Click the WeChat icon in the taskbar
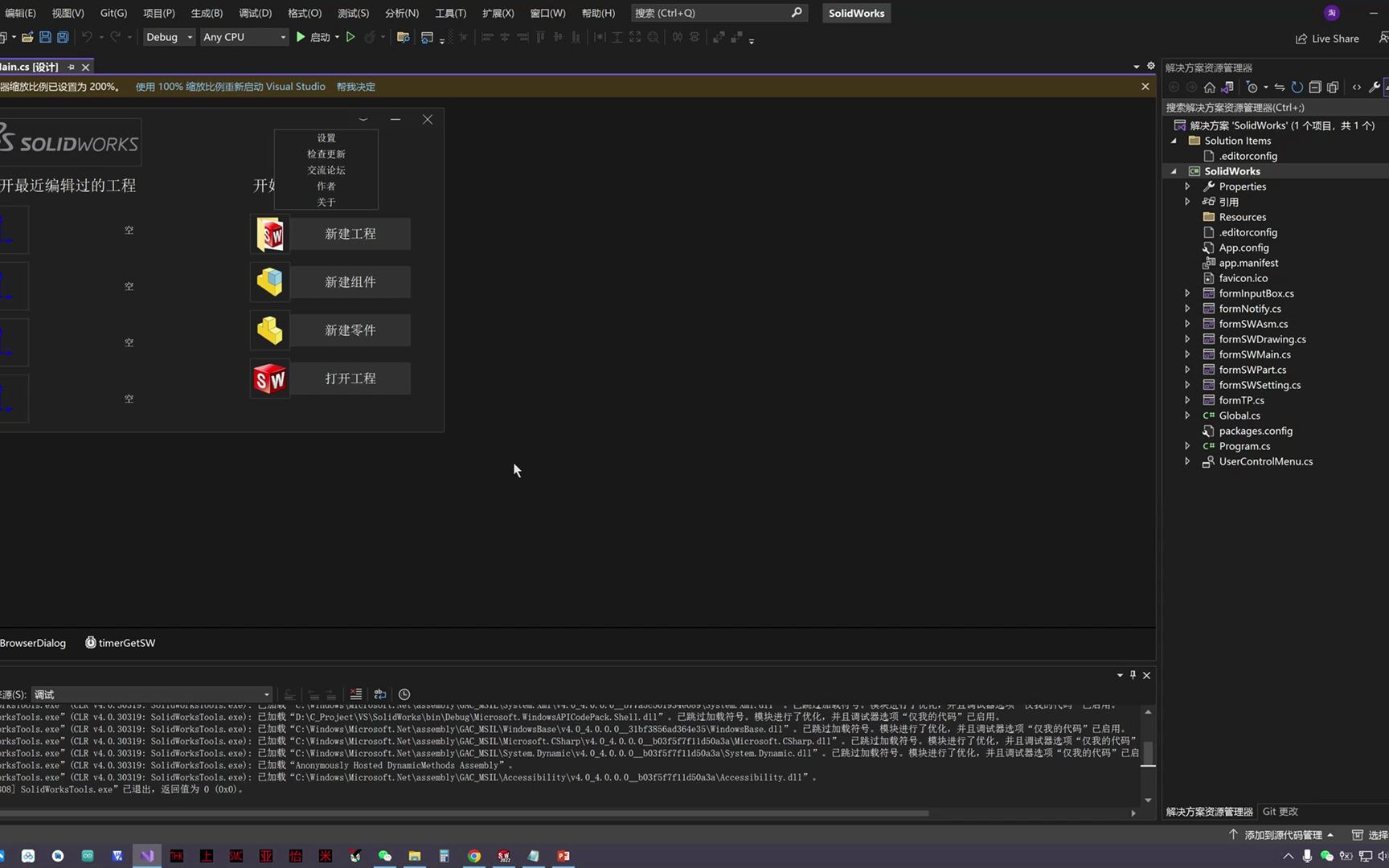1389x868 pixels. click(385, 856)
